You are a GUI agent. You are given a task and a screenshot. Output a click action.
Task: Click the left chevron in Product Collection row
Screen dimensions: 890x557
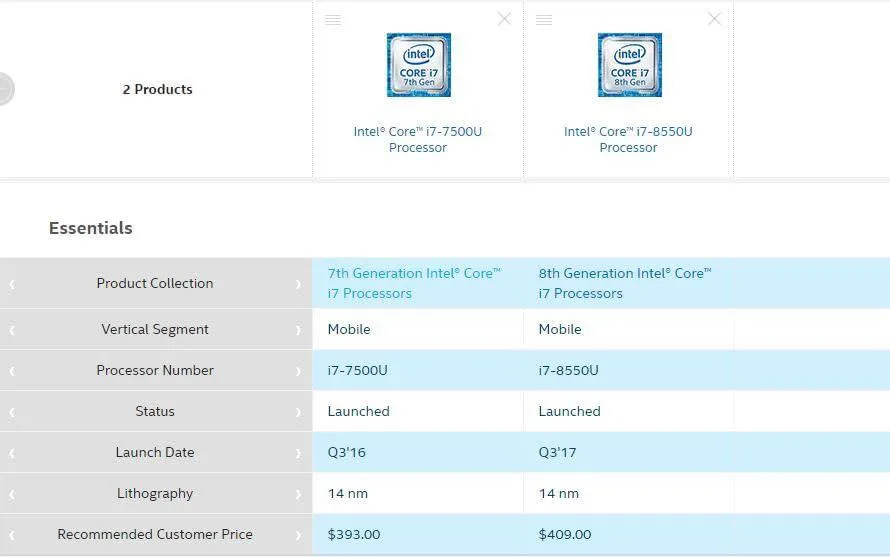12,284
